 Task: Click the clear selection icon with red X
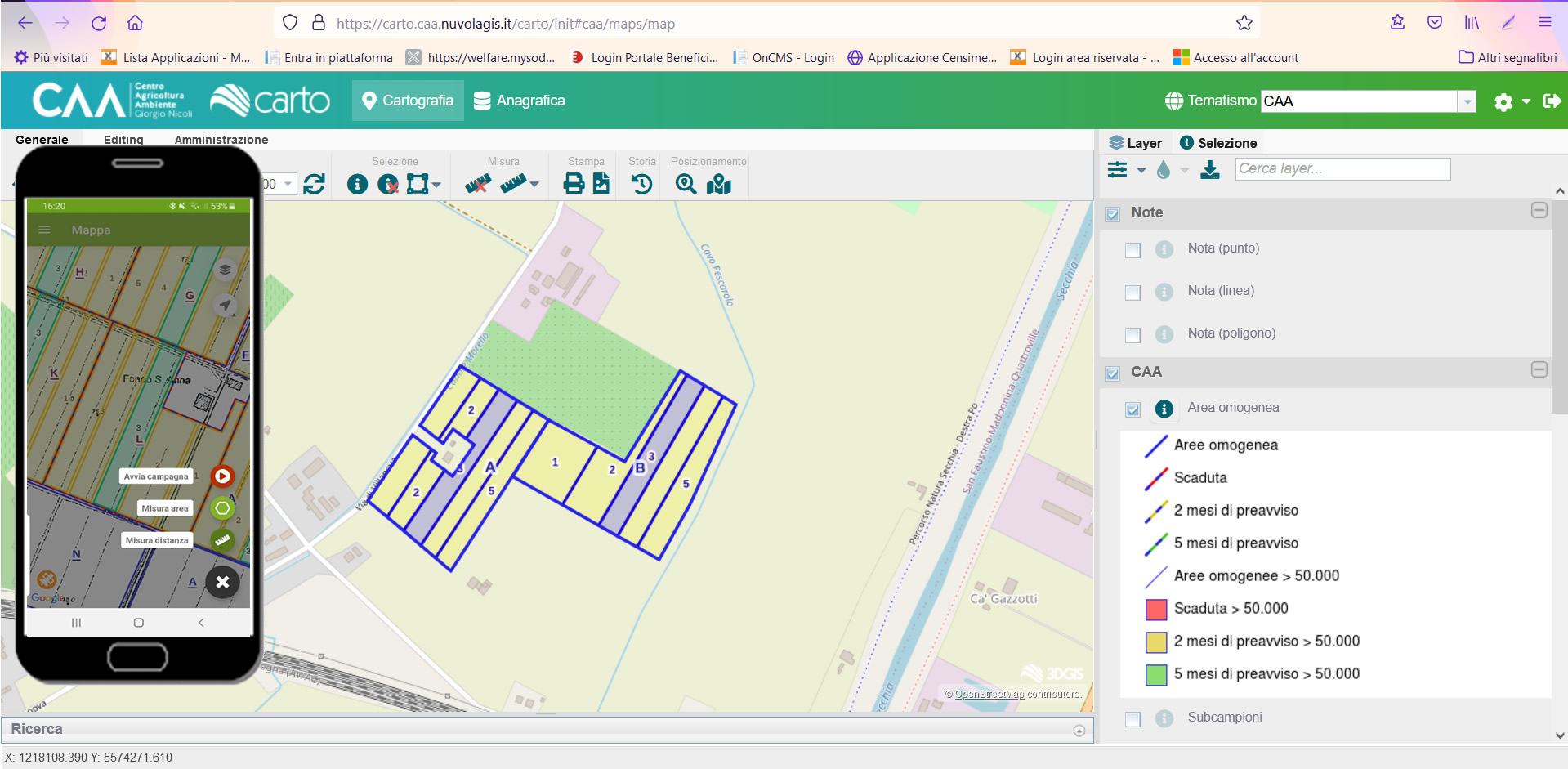[388, 184]
